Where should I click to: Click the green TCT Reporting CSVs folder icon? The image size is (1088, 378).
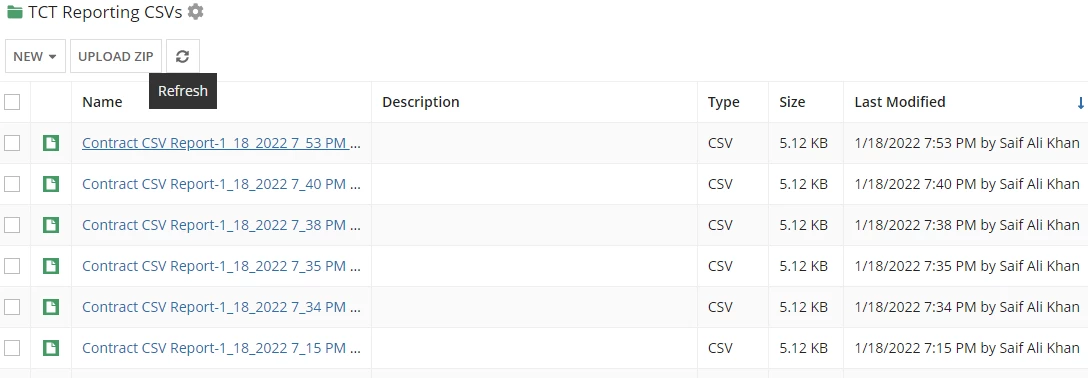pyautogui.click(x=14, y=12)
